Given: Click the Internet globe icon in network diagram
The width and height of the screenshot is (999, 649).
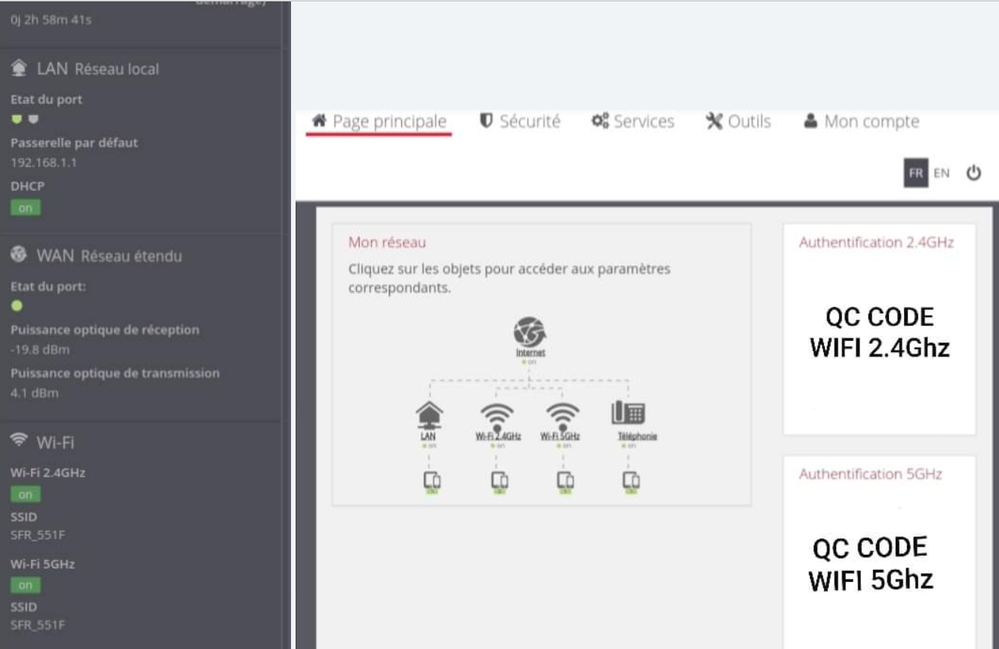Looking at the screenshot, I should 529,334.
